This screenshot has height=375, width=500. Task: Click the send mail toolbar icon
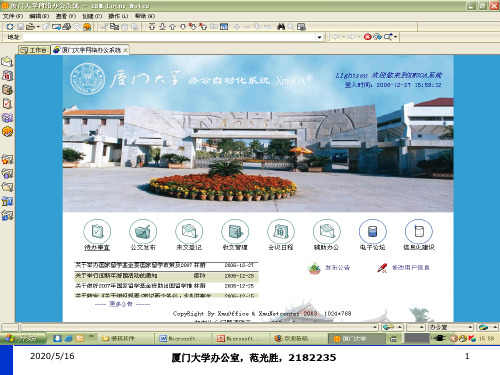[56, 27]
